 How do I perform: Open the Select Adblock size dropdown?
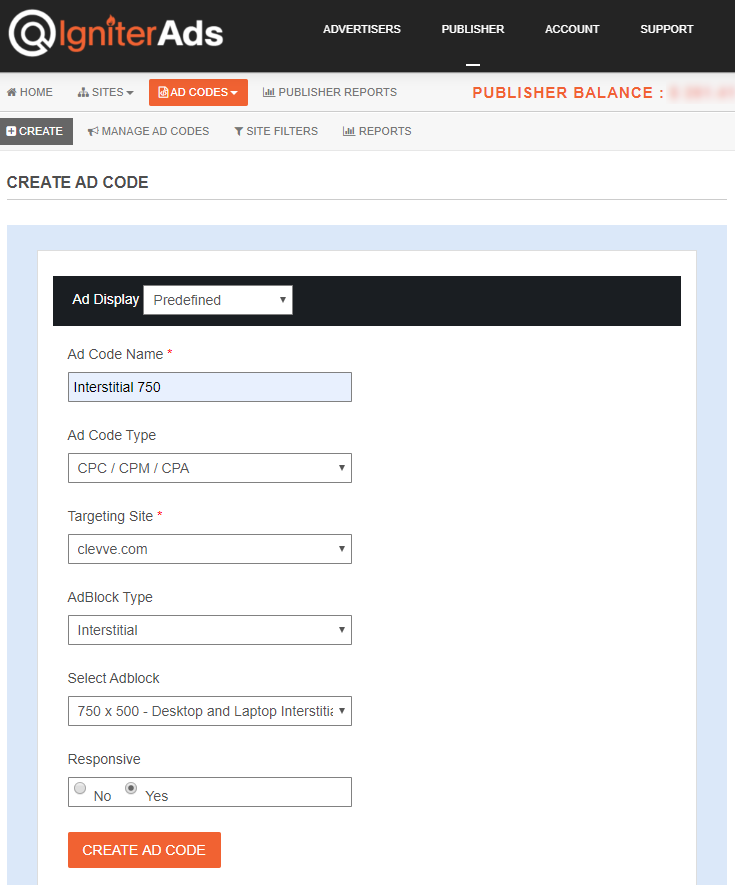pyautogui.click(x=209, y=711)
